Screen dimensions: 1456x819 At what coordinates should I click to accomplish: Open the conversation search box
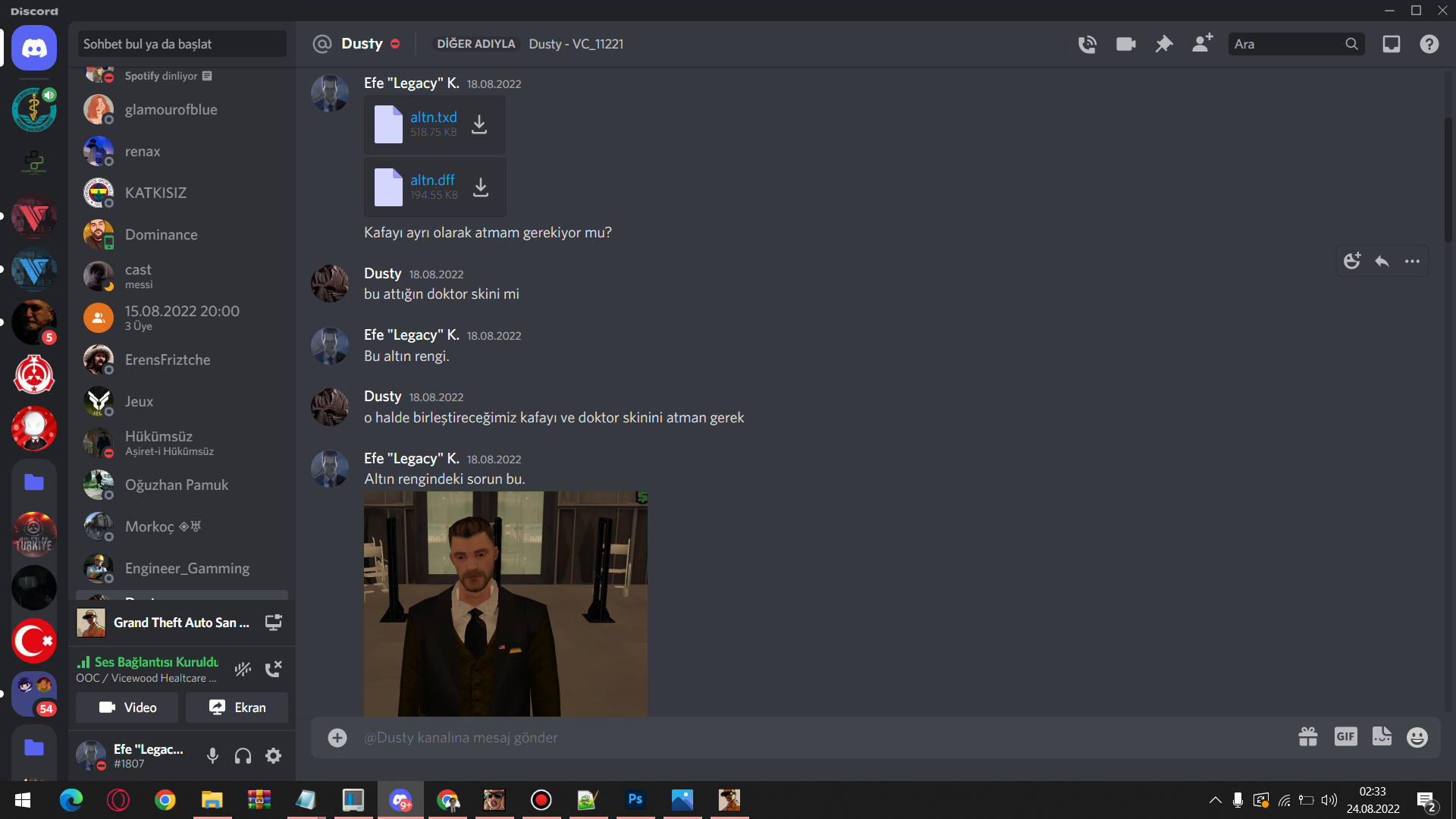click(182, 44)
